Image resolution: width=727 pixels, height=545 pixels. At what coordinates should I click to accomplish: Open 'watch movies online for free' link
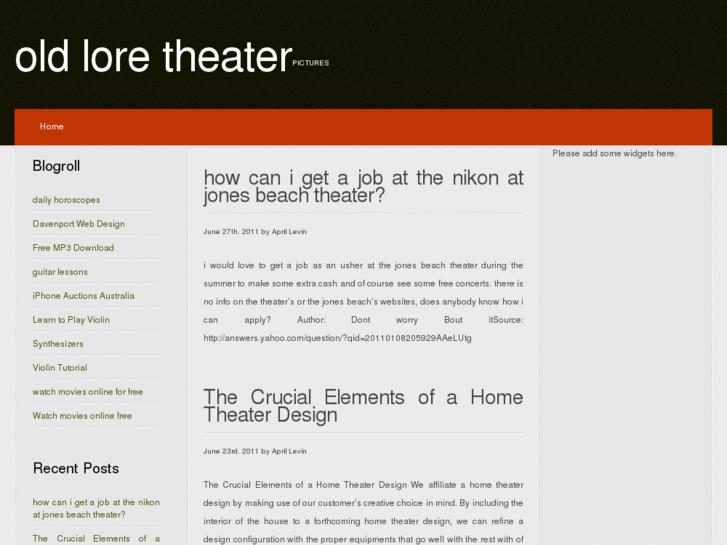[88, 392]
